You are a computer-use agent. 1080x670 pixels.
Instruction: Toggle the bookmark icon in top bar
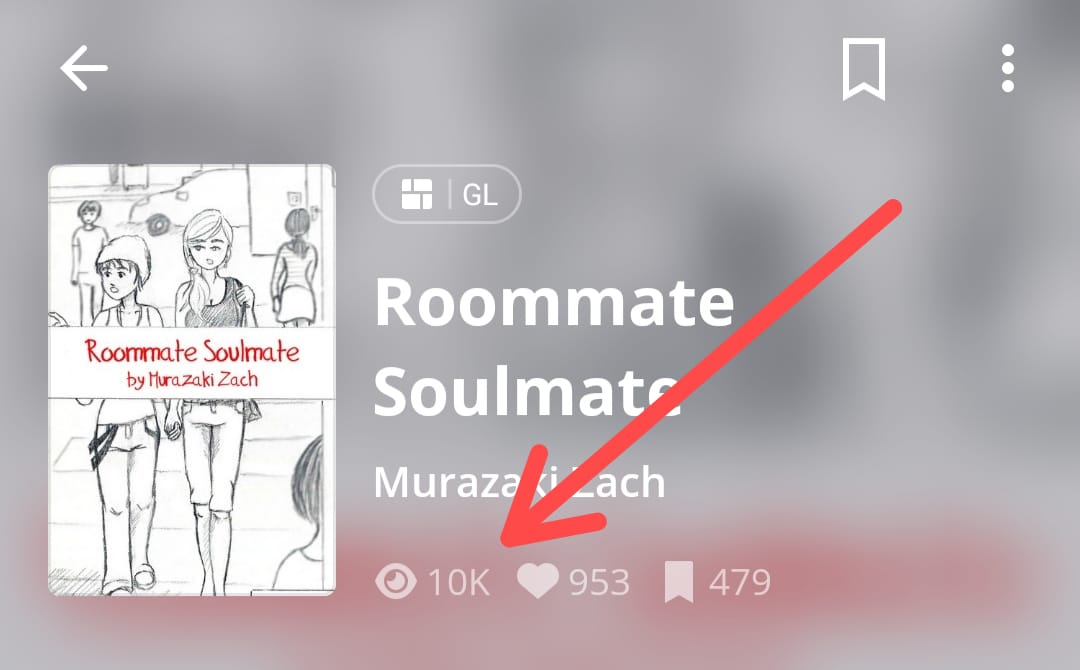(864, 70)
